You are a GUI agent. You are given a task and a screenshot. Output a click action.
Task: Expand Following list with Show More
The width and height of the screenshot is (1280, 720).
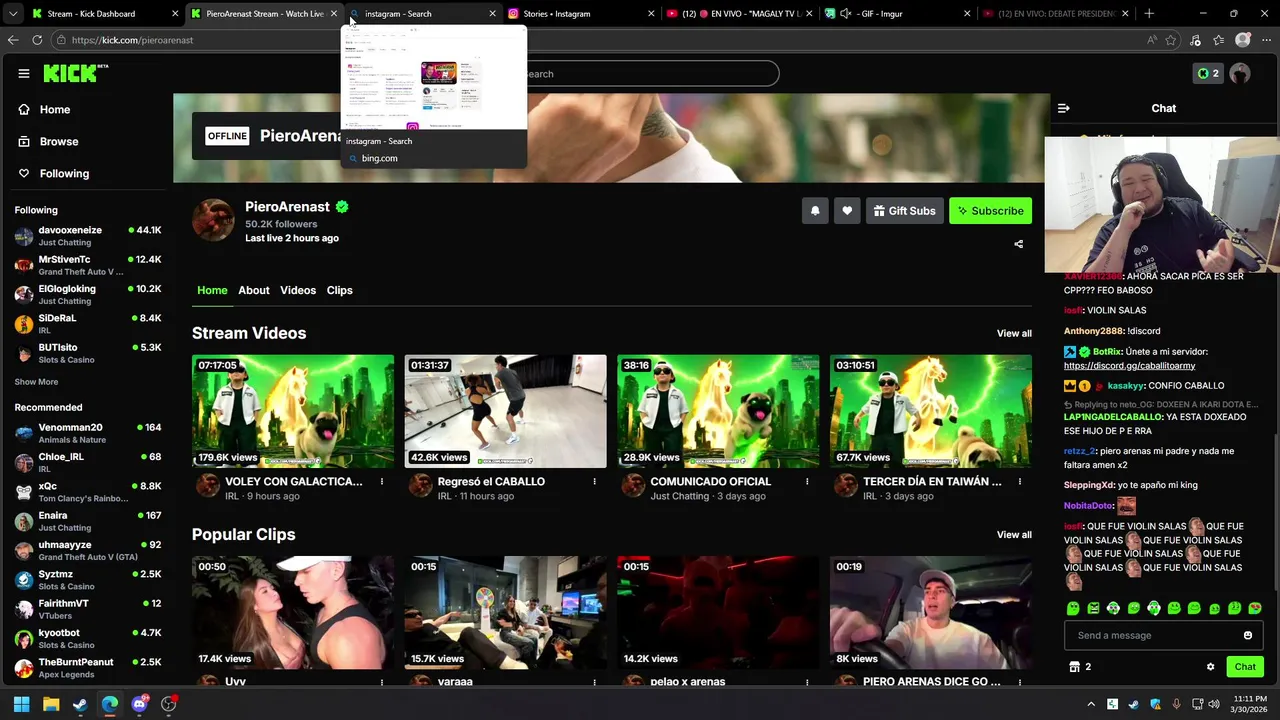pos(36,382)
